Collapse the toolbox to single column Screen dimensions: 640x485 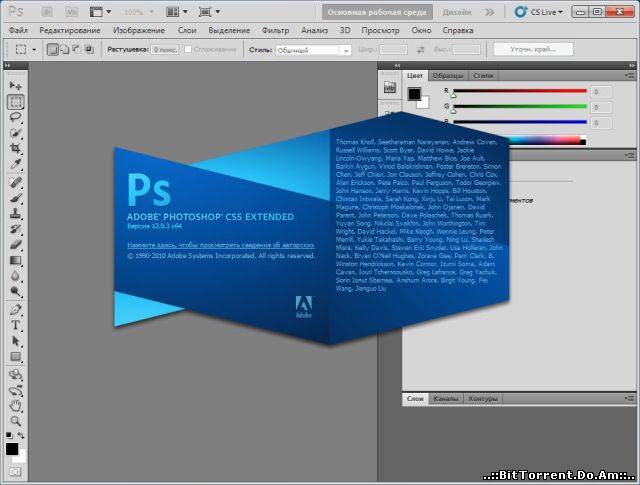click(x=7, y=65)
